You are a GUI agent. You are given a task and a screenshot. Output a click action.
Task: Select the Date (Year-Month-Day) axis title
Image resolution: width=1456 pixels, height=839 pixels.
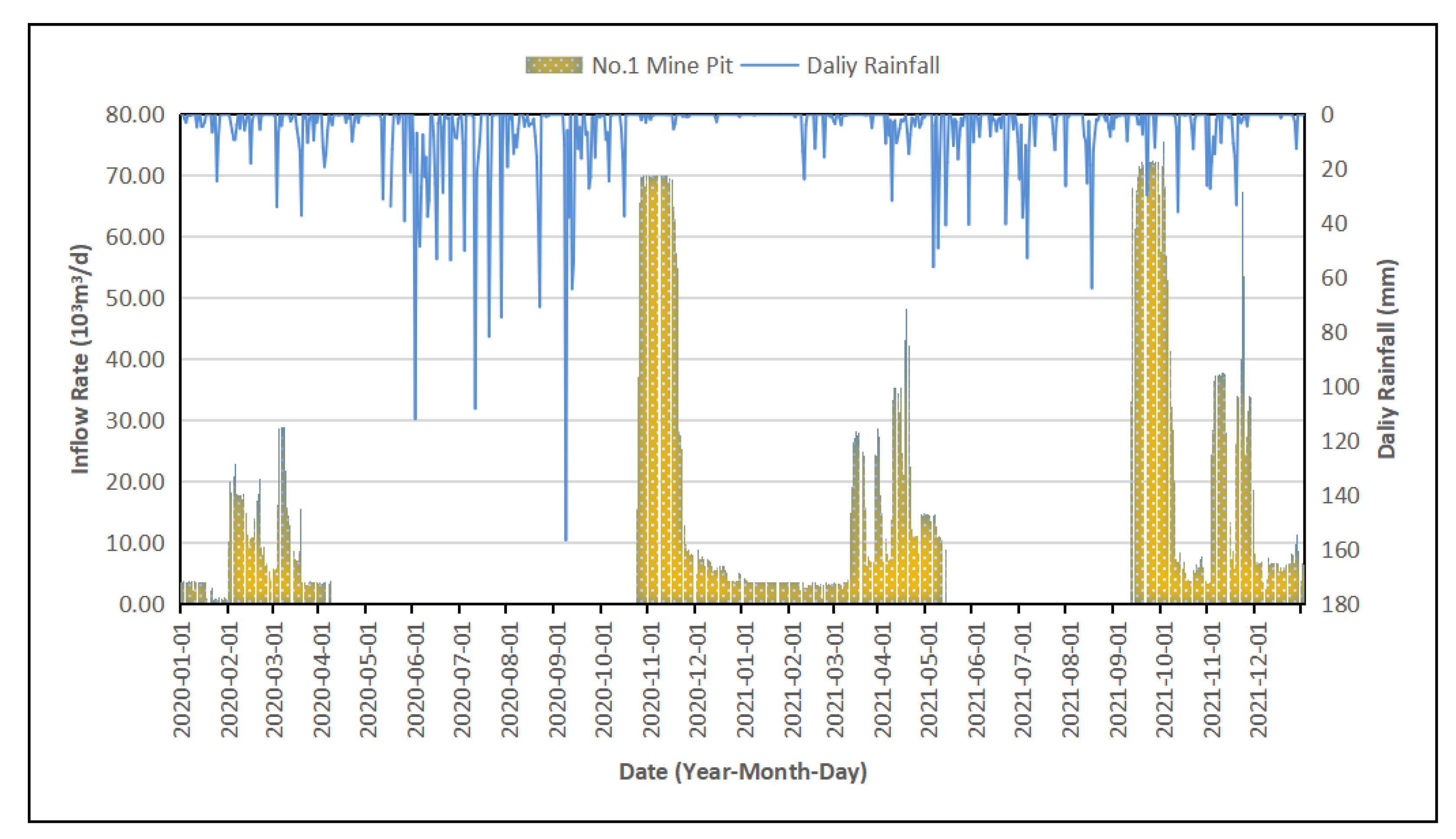pyautogui.click(x=743, y=772)
